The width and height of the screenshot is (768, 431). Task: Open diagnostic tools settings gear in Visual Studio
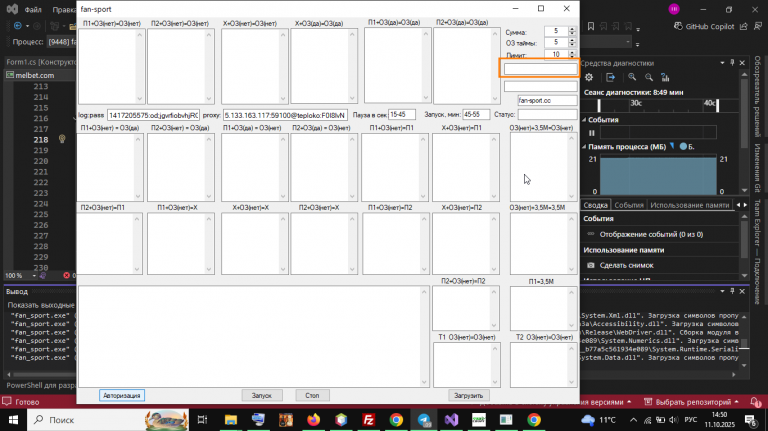coord(589,77)
